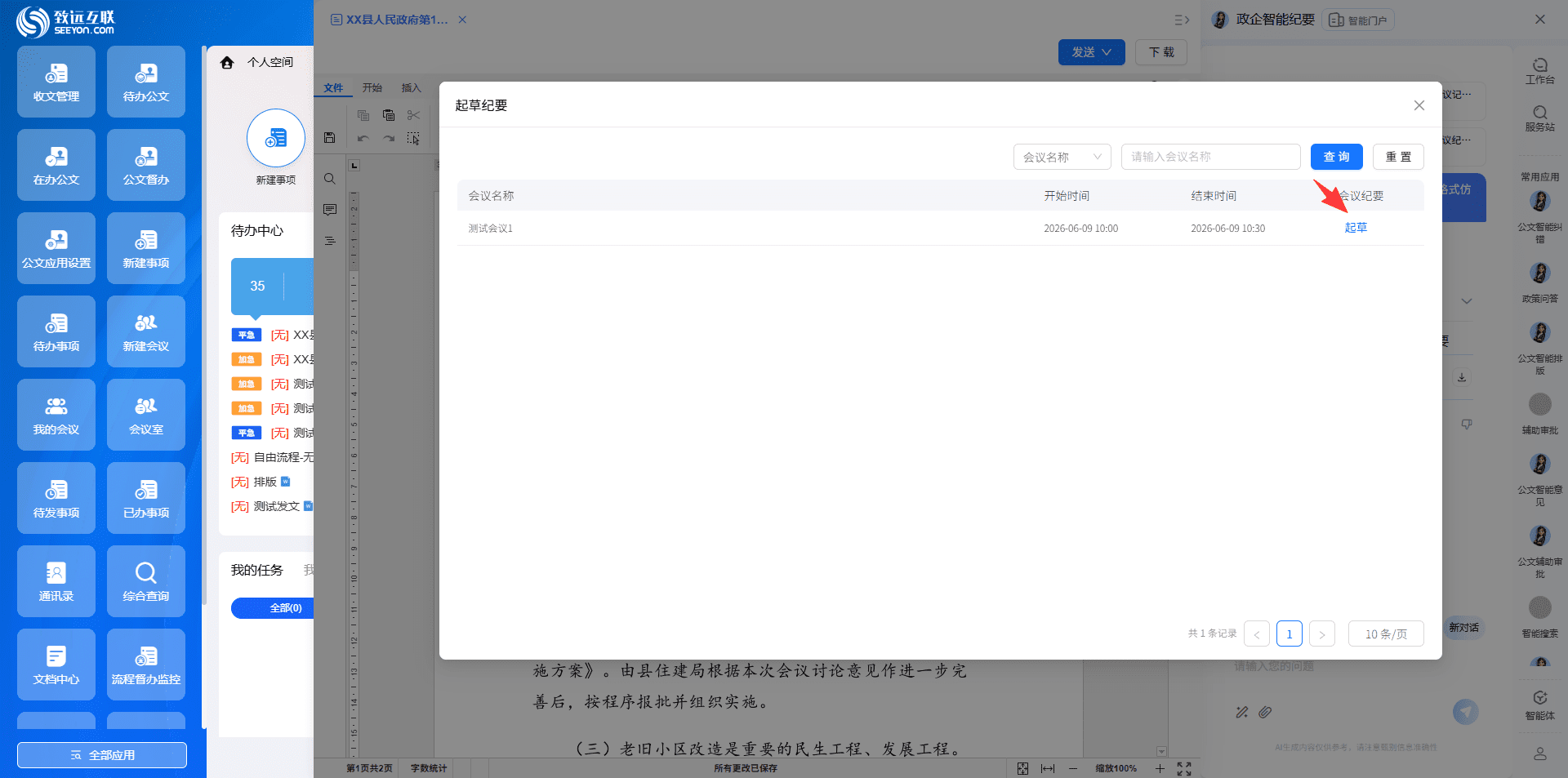Click the paste icon in editor toolbar
Screen dimensions: 1568x778
pyautogui.click(x=389, y=115)
